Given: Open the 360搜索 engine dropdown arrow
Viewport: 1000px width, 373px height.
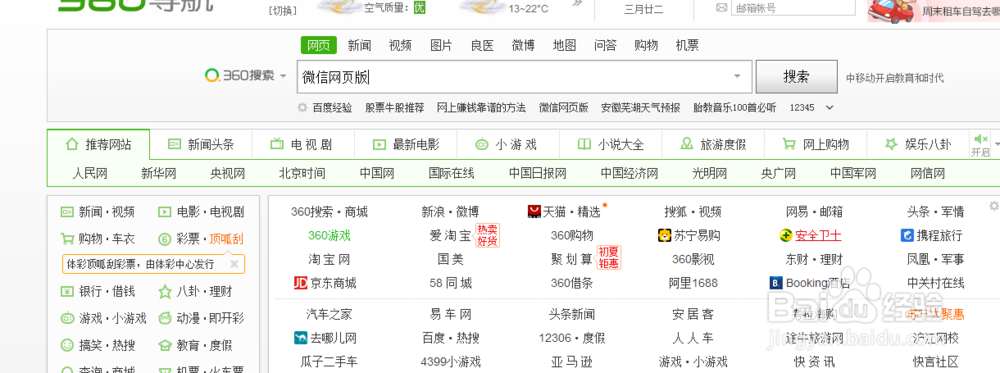Looking at the screenshot, I should point(284,77).
